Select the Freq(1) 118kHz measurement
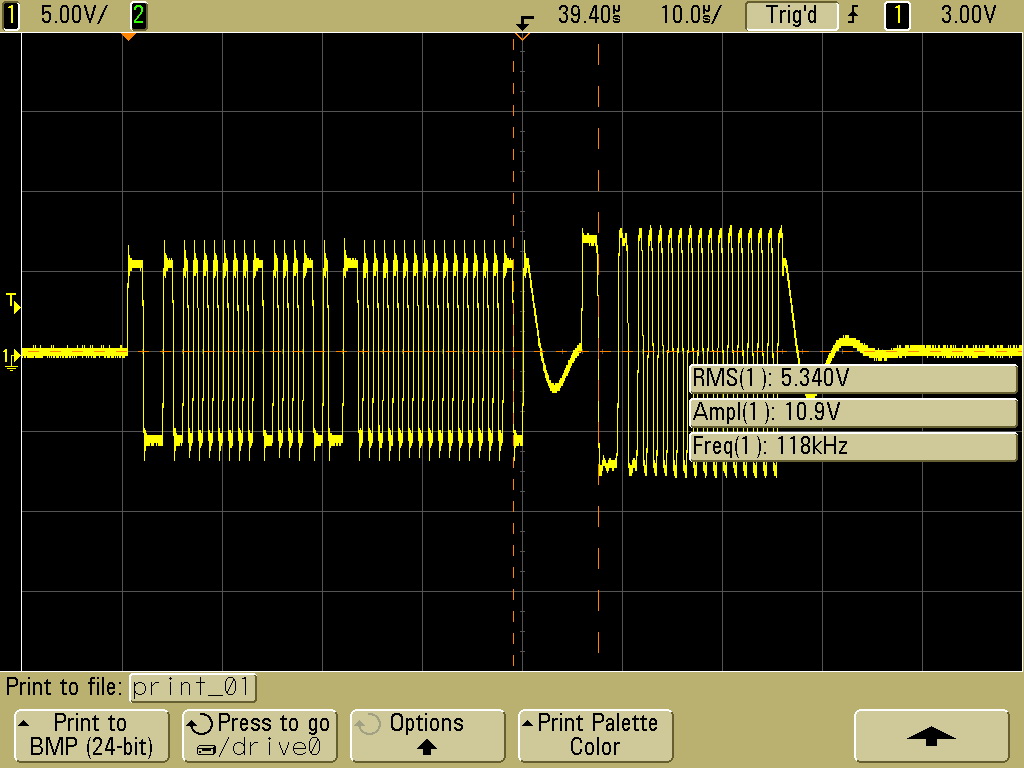The image size is (1024, 768). pos(853,446)
